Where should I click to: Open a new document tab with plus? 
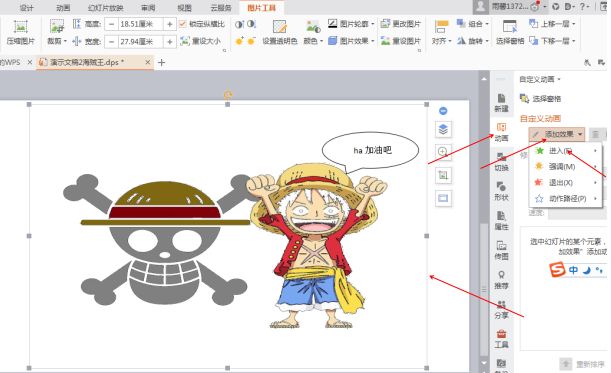click(161, 62)
